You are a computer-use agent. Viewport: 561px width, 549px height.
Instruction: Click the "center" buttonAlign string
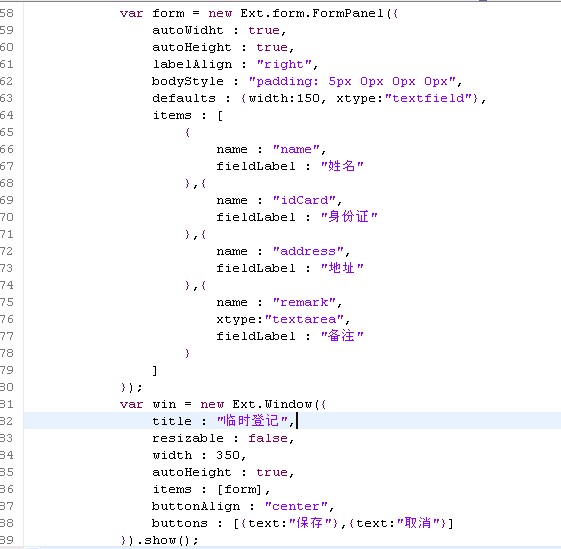(x=296, y=506)
